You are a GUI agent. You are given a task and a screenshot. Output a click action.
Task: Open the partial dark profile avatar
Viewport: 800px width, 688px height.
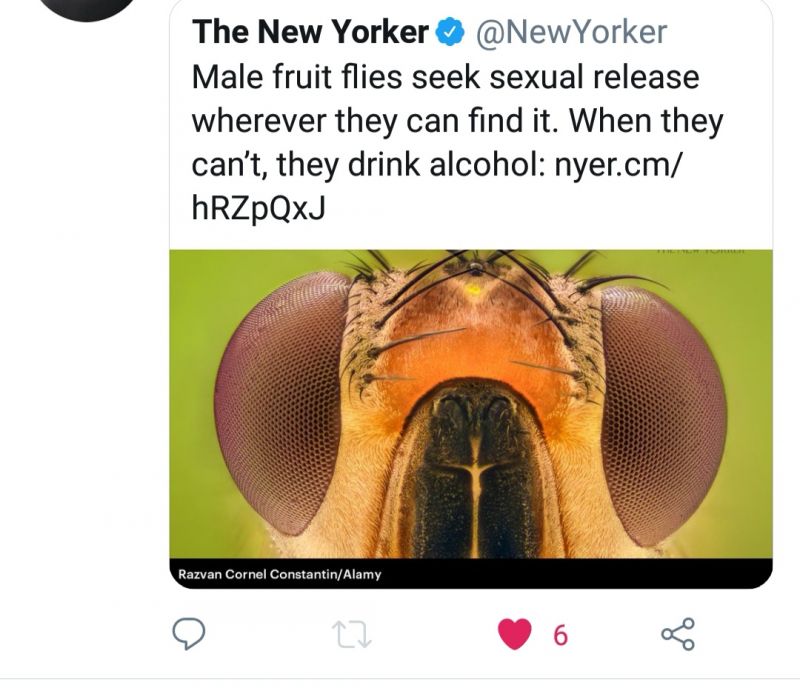tap(87, 9)
